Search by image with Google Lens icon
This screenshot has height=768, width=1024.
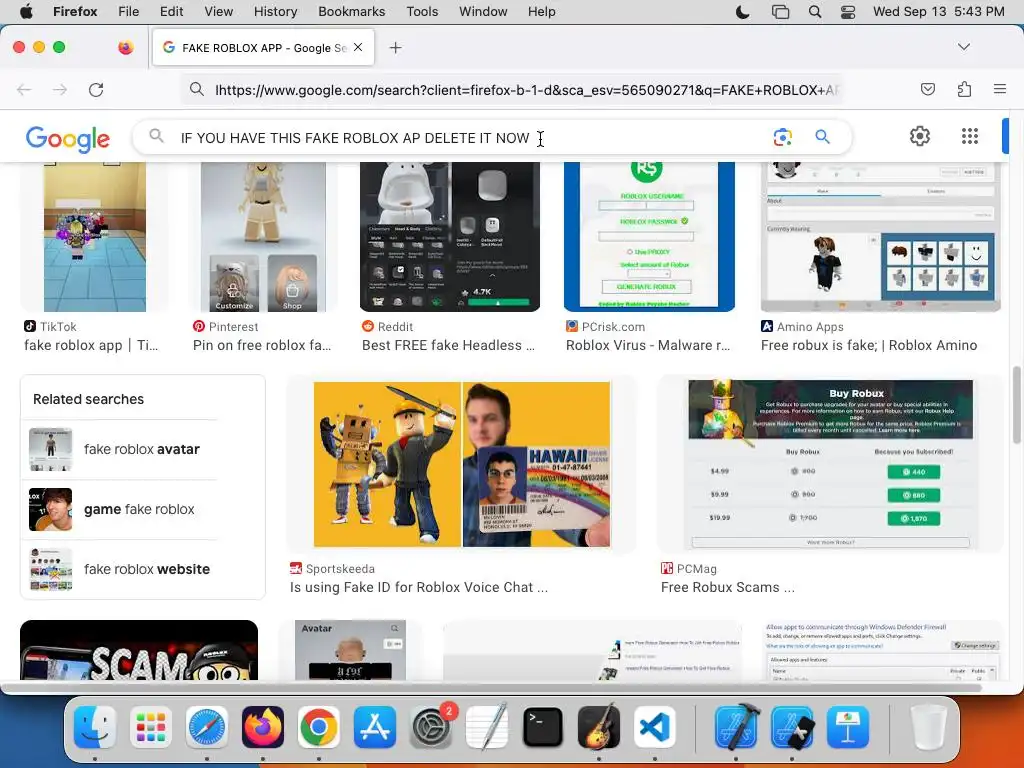(782, 137)
